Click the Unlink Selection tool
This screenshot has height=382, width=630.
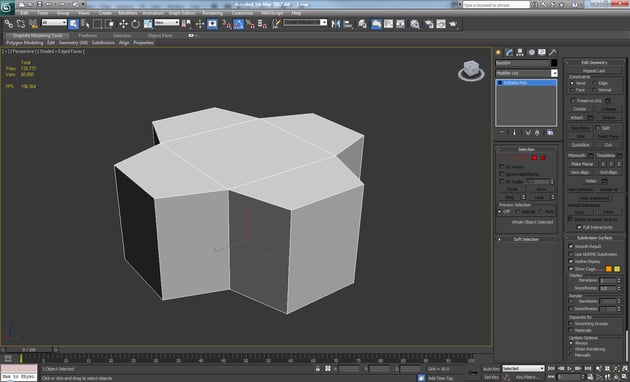[x=20, y=24]
